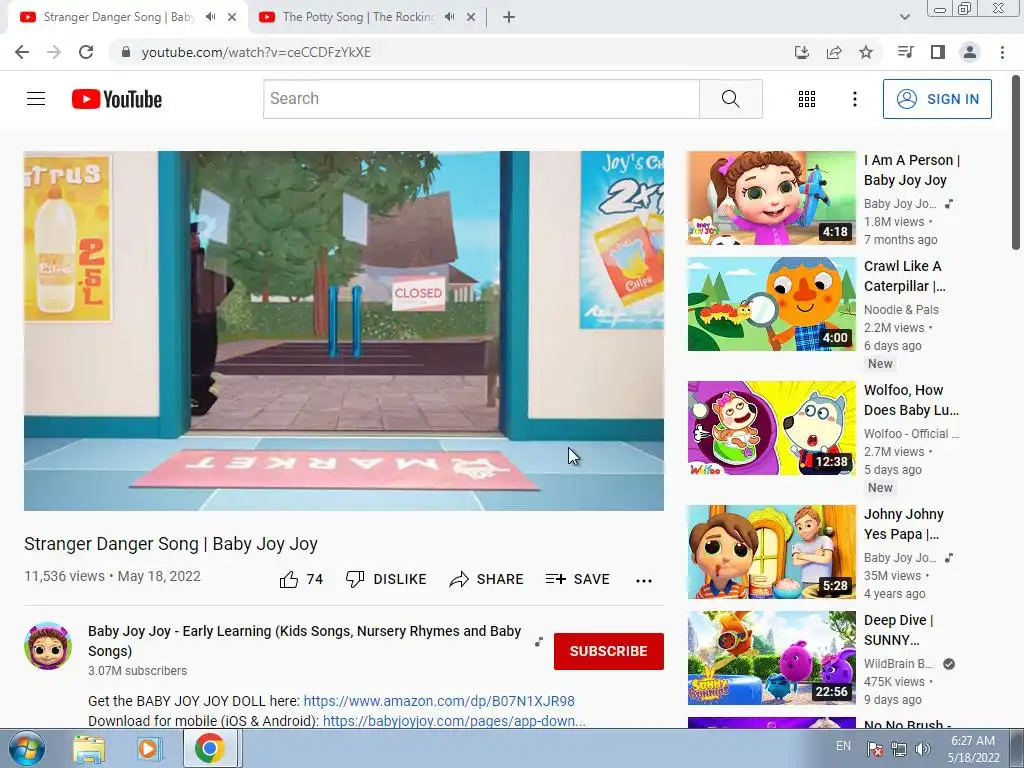Click WildBrain channel name

[x=899, y=664]
